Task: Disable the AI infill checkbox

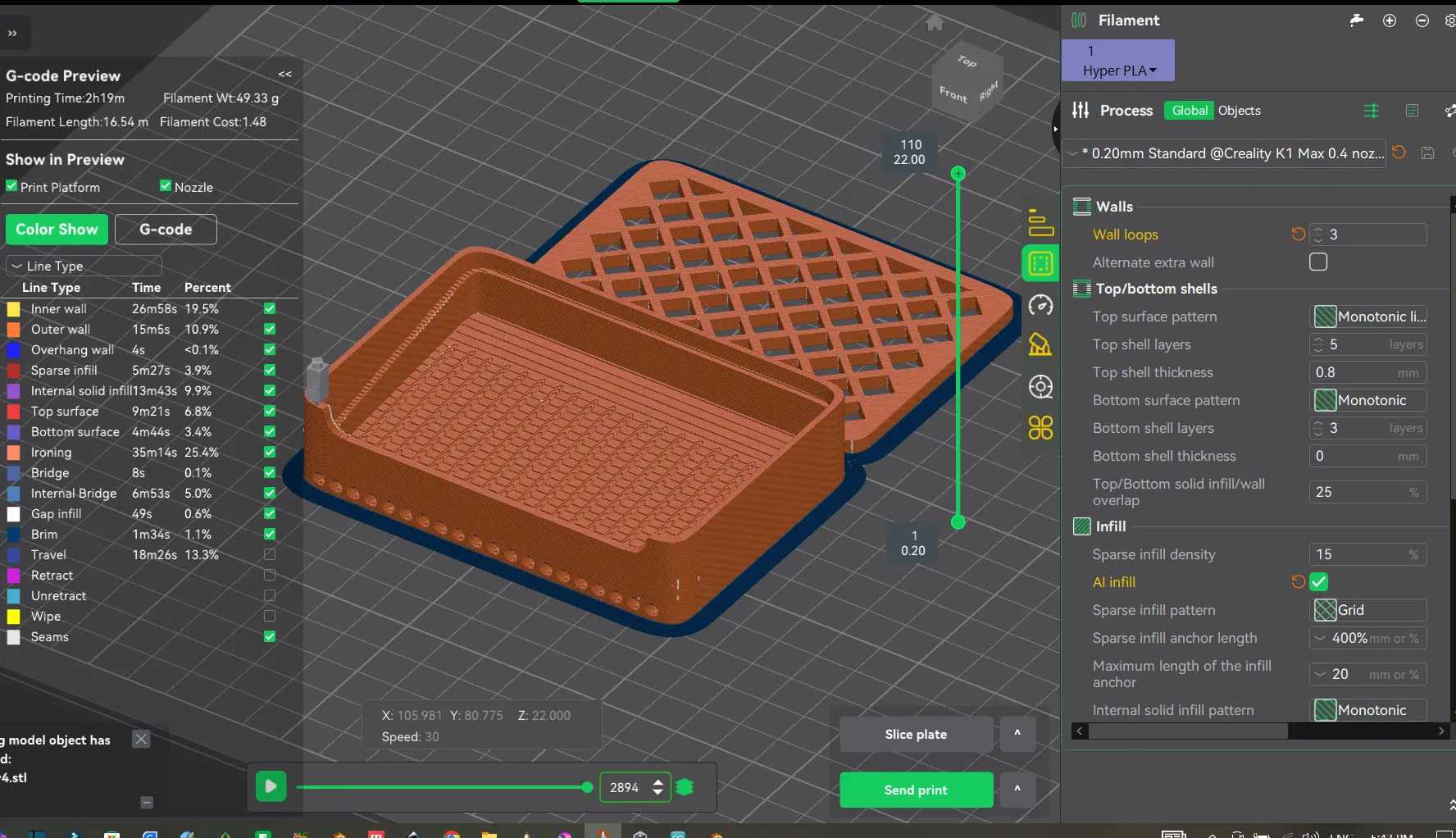Action: pos(1317,582)
